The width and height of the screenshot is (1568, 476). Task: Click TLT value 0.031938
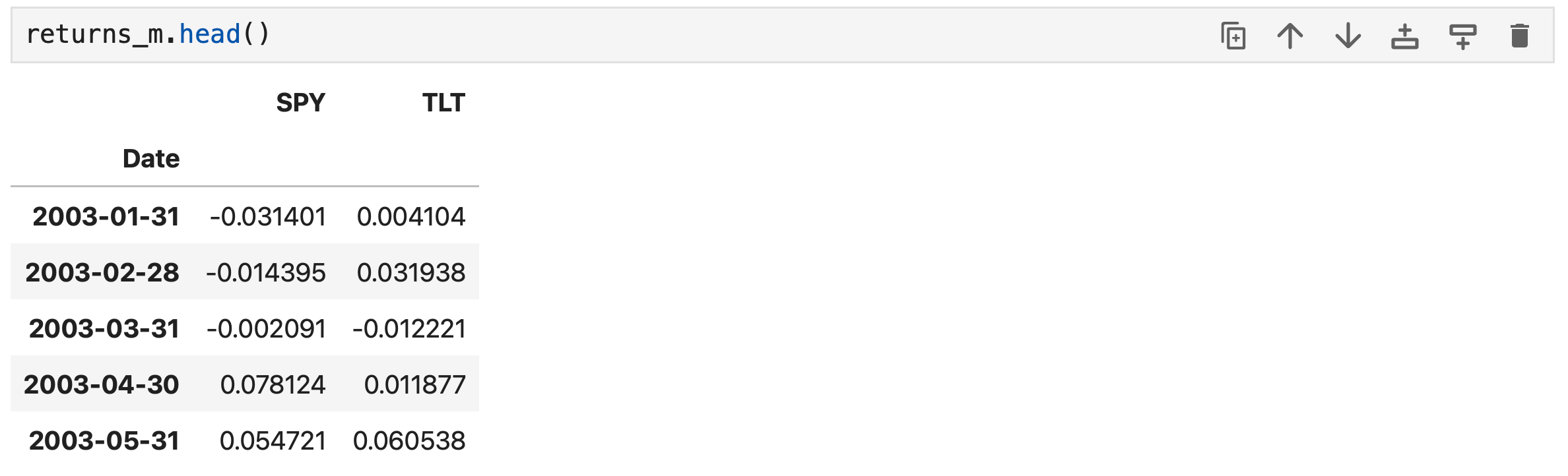411,272
